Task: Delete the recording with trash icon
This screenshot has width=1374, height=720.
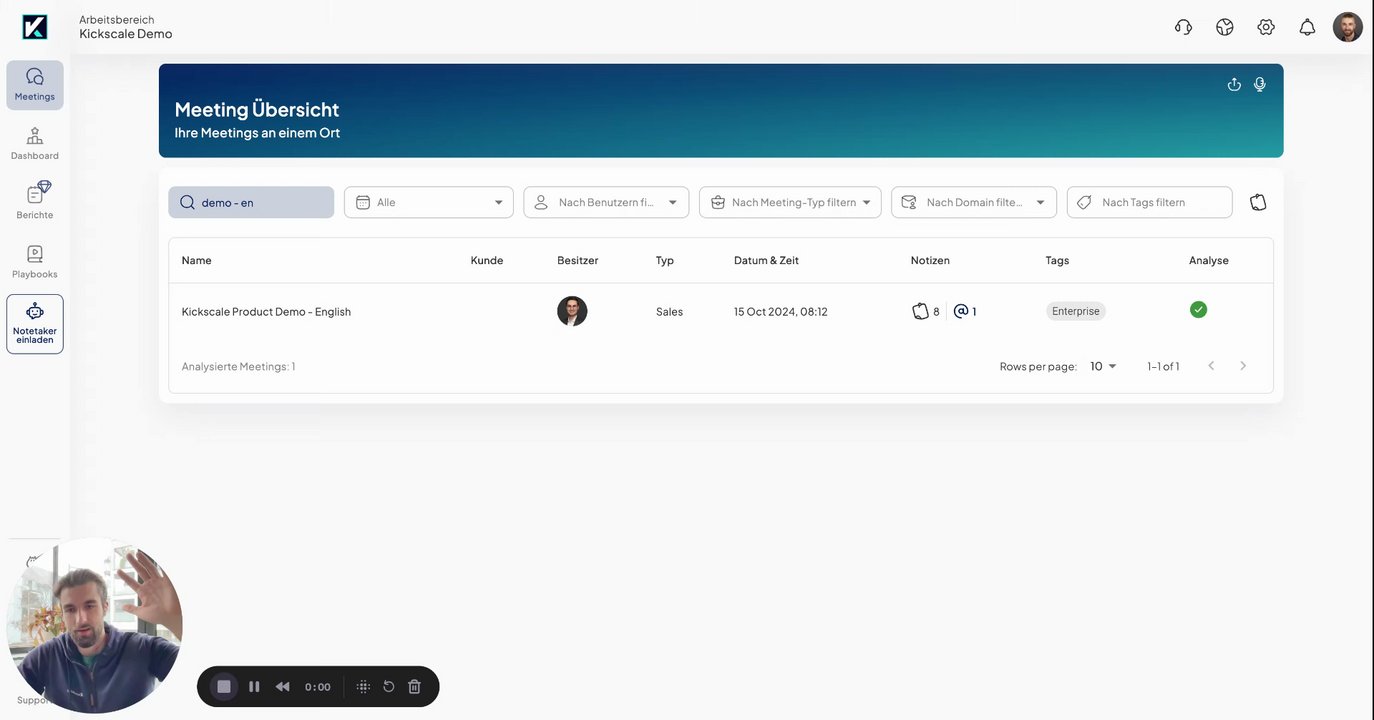Action: [414, 686]
